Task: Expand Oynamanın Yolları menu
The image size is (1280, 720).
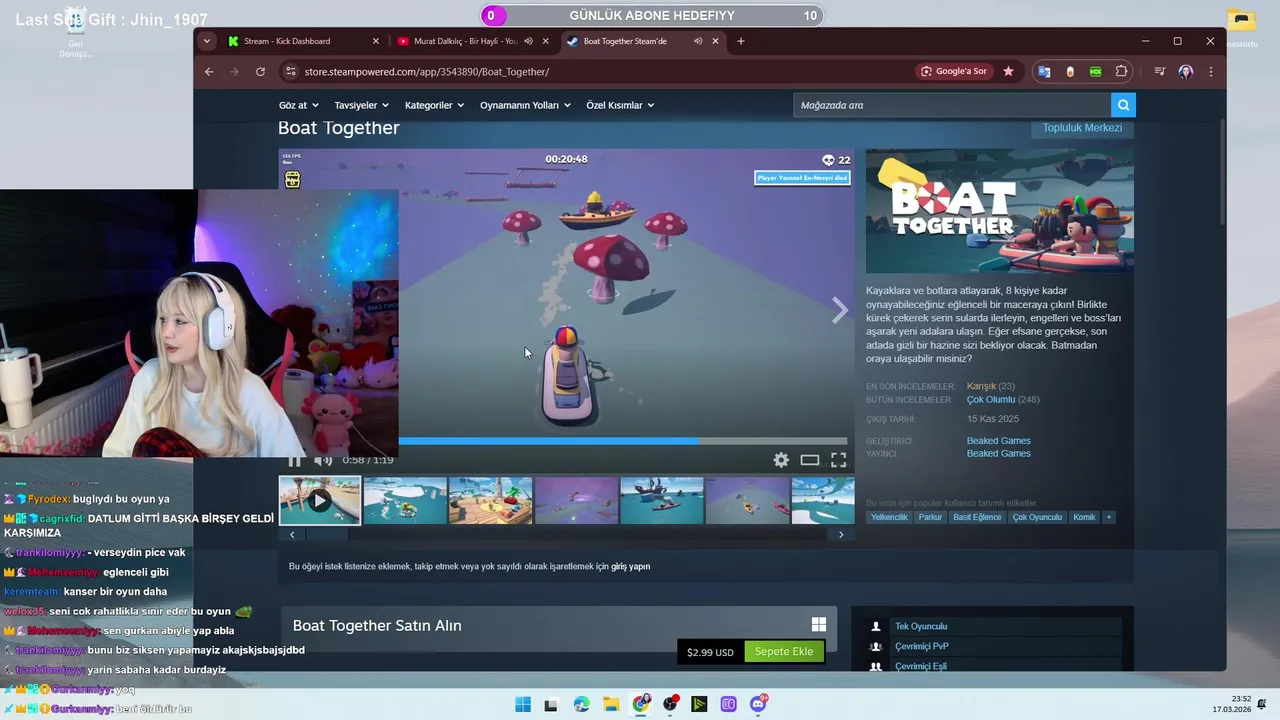Action: (525, 105)
